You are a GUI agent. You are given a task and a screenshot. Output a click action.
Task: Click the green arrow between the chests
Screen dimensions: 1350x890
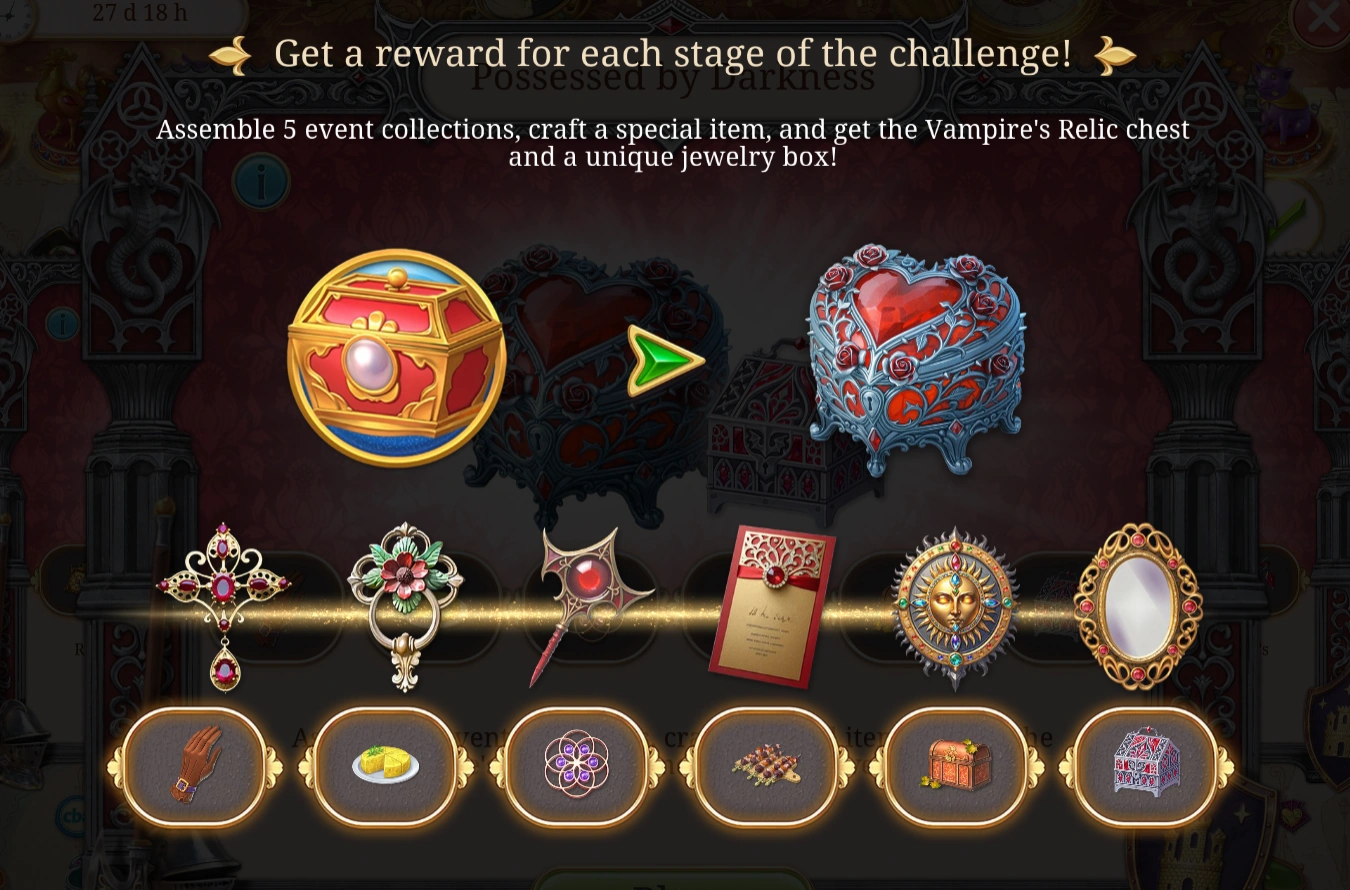(x=665, y=360)
